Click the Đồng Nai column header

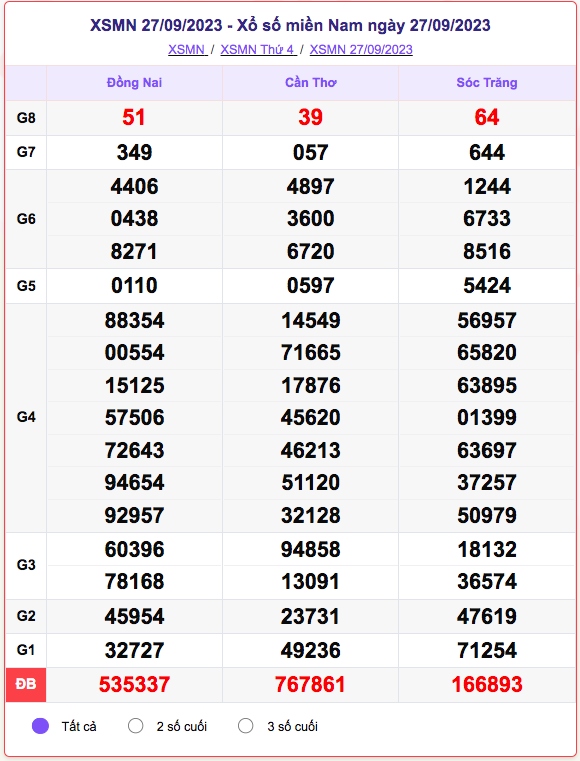pos(134,83)
